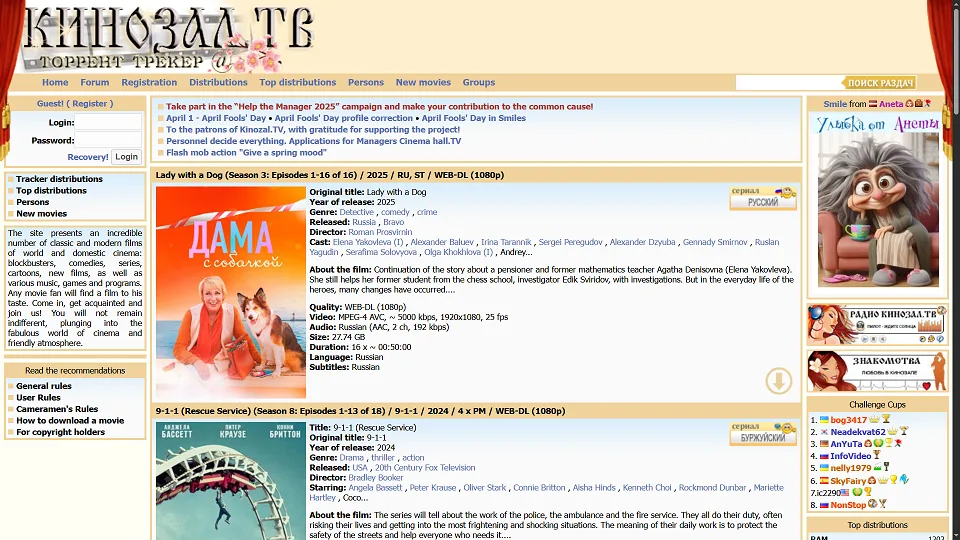
Task: Open Cameramen's Rules link
Action: 57,409
